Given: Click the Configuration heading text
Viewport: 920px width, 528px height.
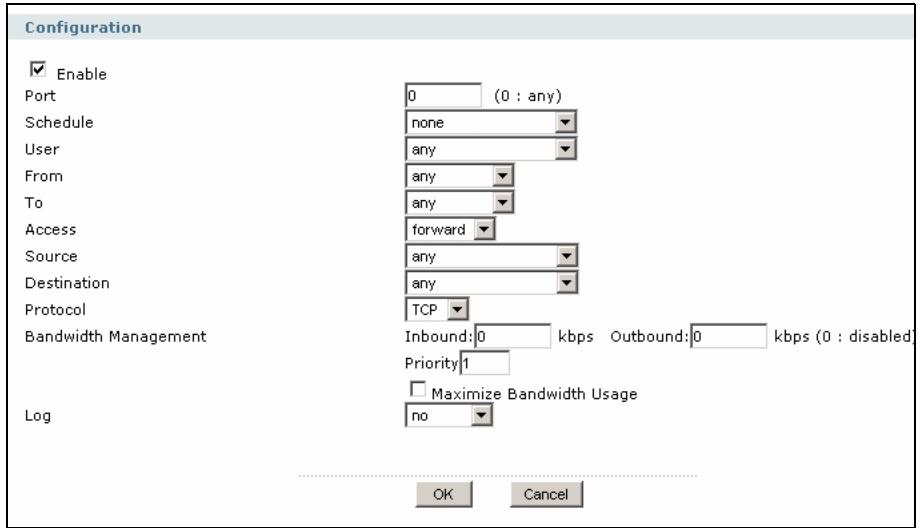Looking at the screenshot, I should click(83, 28).
